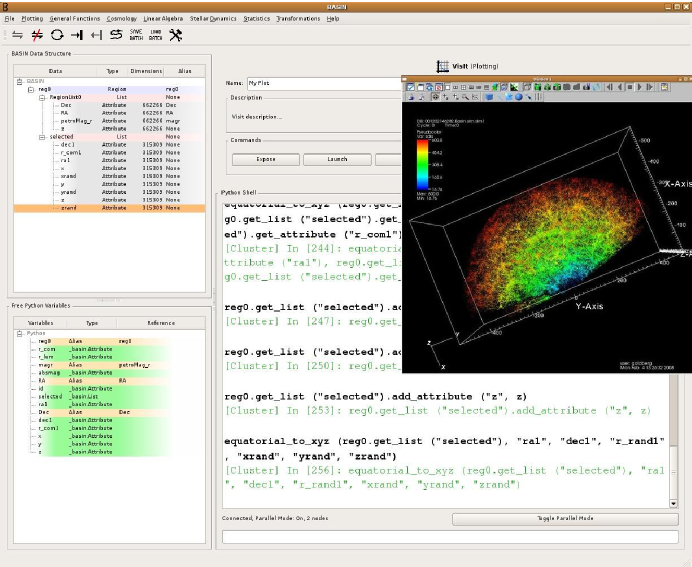
Task: Click the Launch button
Action: pos(337,159)
